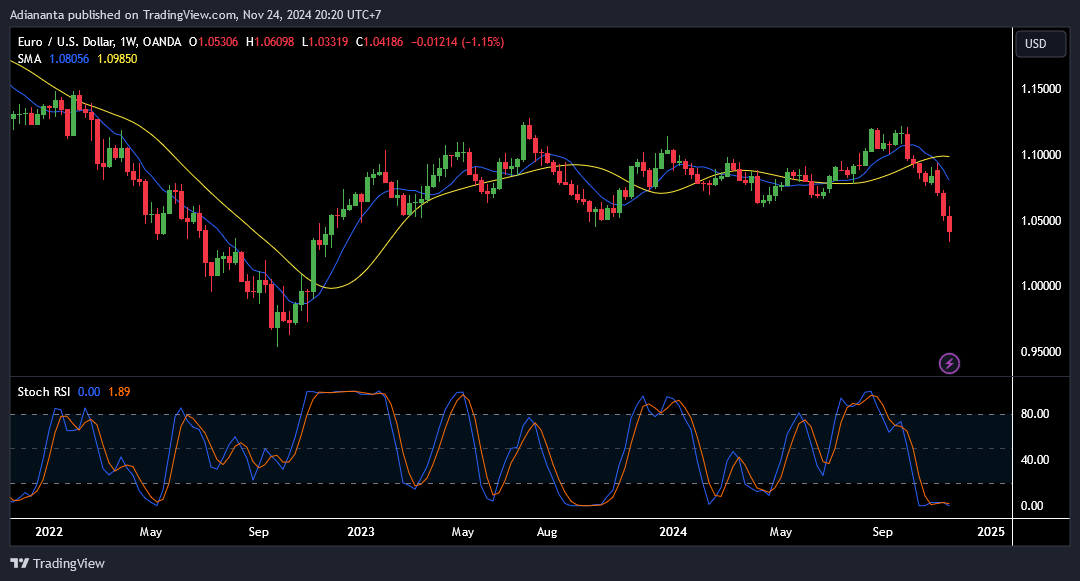Click the published-on TradingView.com header text
This screenshot has height=581, width=1080.
click(x=196, y=14)
